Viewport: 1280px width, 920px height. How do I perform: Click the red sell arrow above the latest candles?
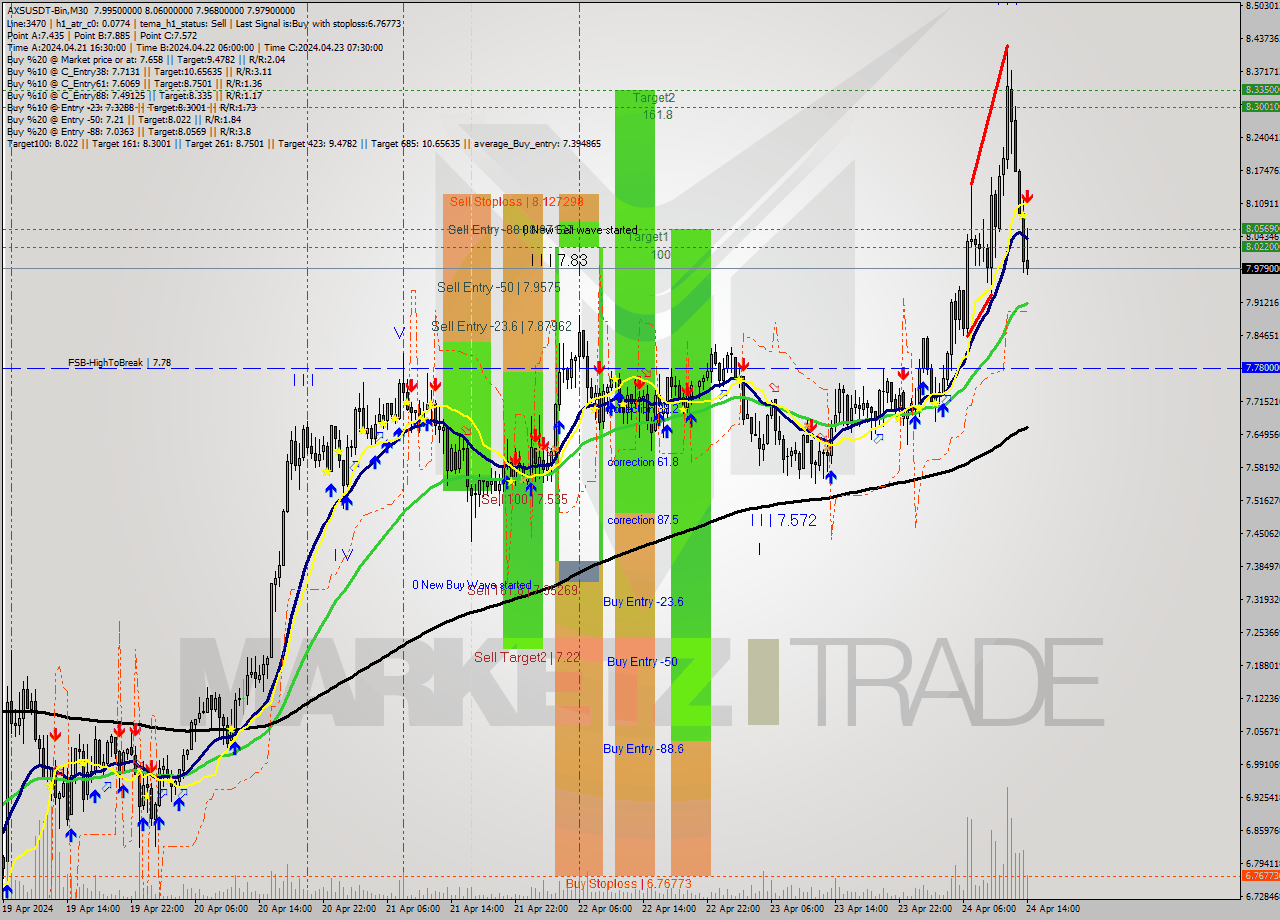coord(1027,198)
